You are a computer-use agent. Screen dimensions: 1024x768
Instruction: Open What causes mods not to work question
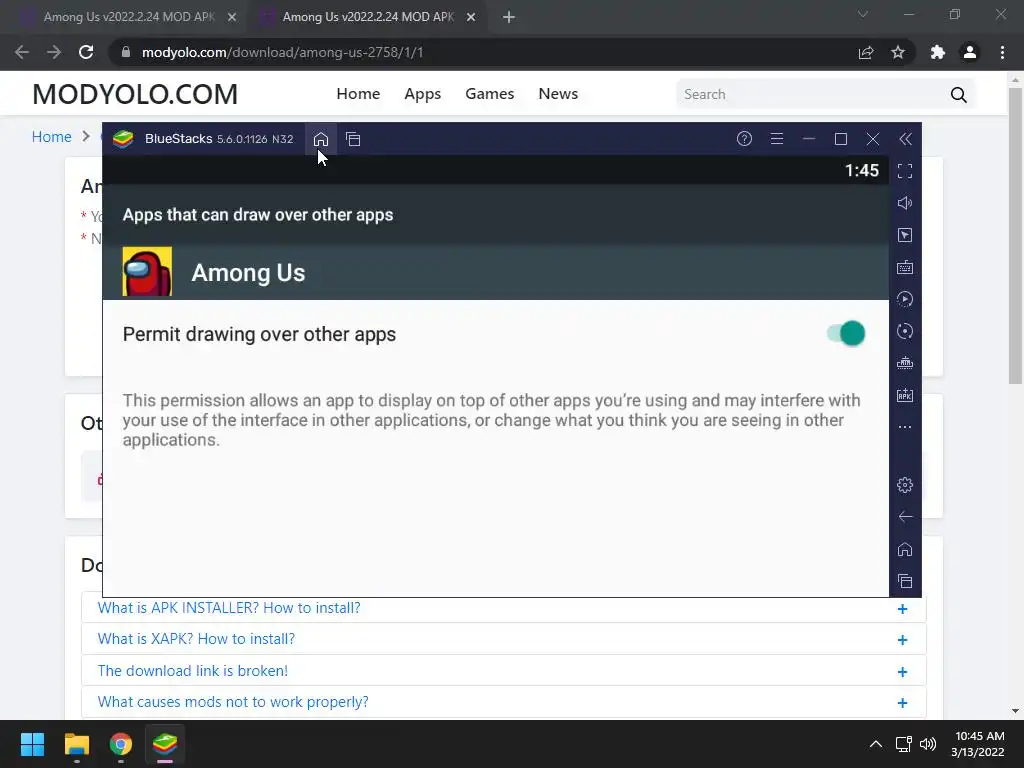pos(233,702)
